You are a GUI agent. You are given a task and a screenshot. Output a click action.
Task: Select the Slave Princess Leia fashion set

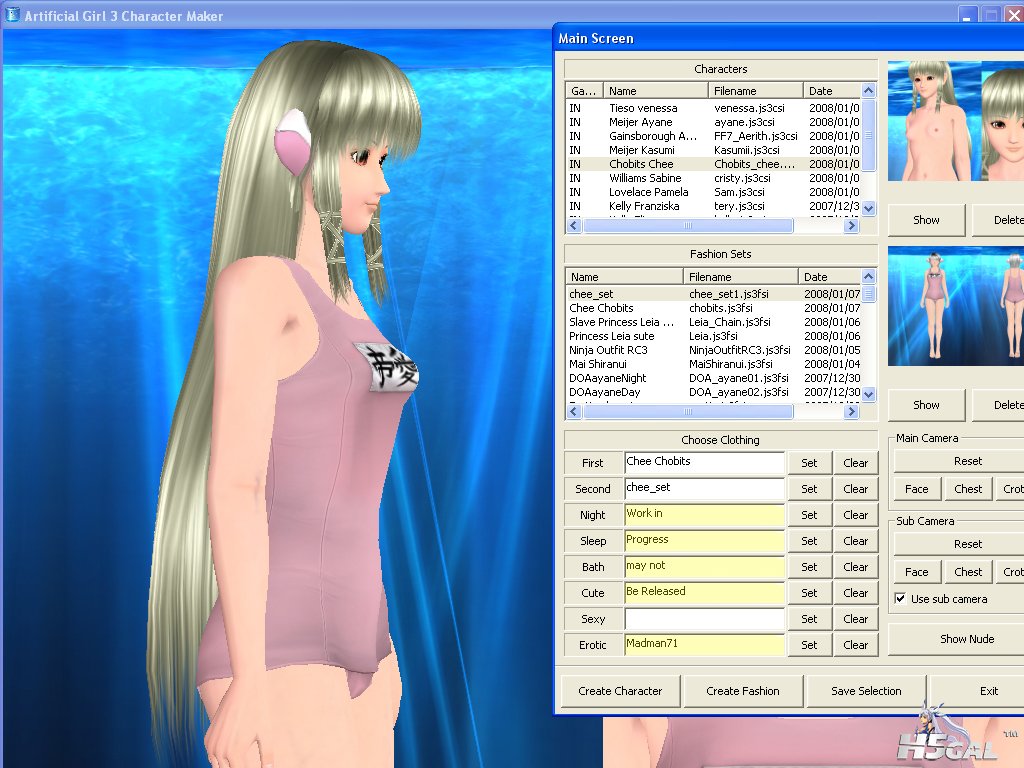click(x=714, y=322)
